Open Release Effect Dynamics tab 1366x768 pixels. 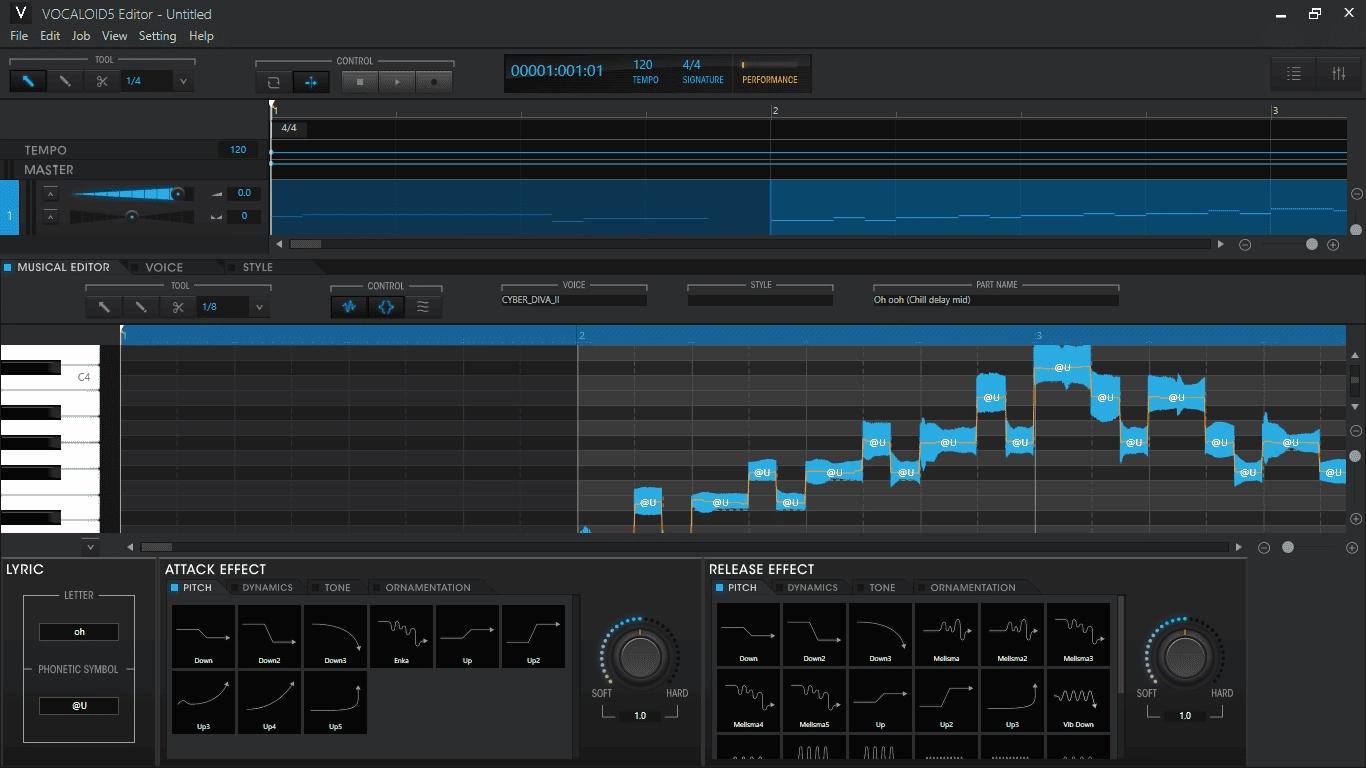coord(812,588)
